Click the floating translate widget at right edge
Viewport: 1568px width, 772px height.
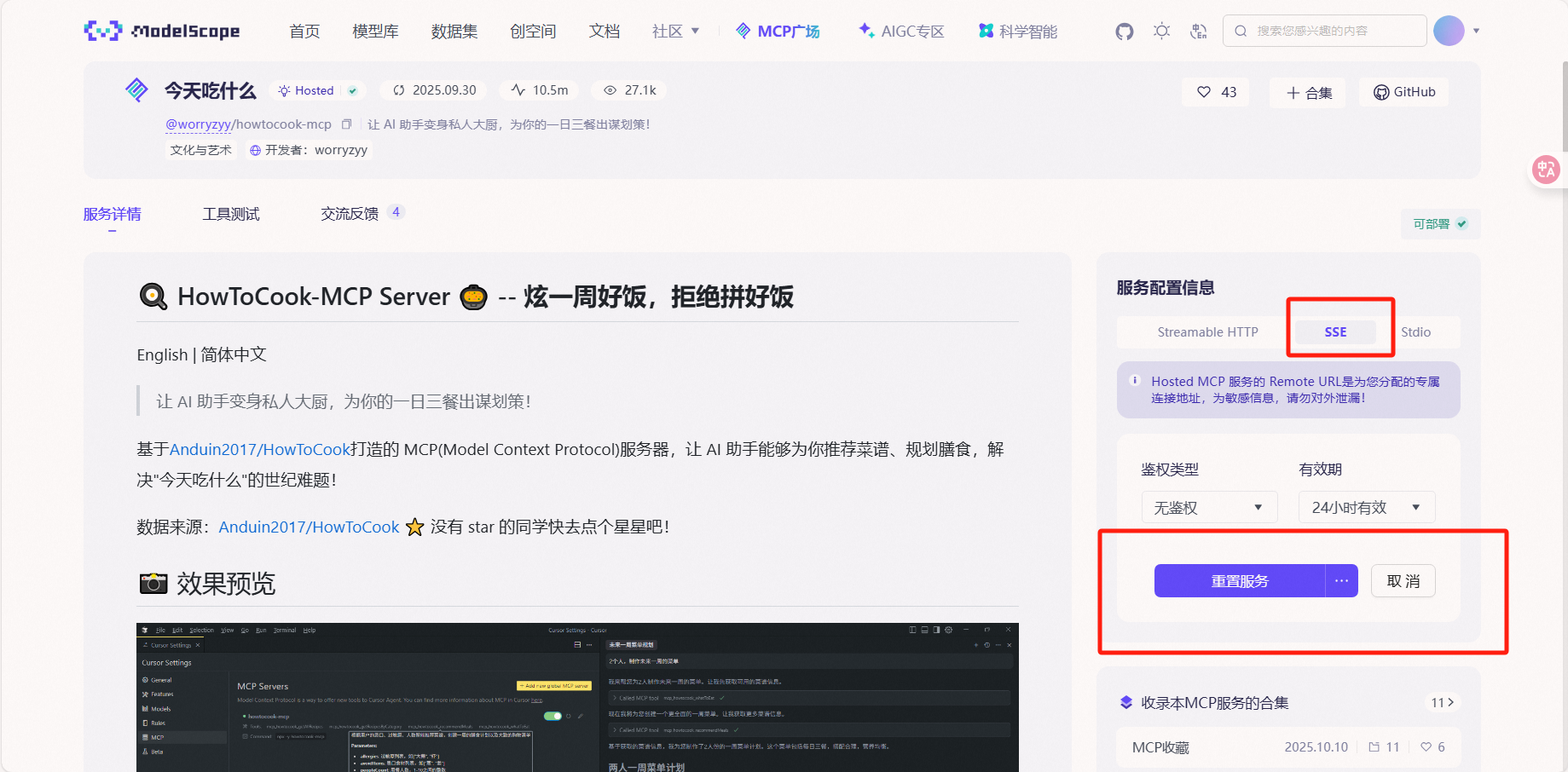1546,170
